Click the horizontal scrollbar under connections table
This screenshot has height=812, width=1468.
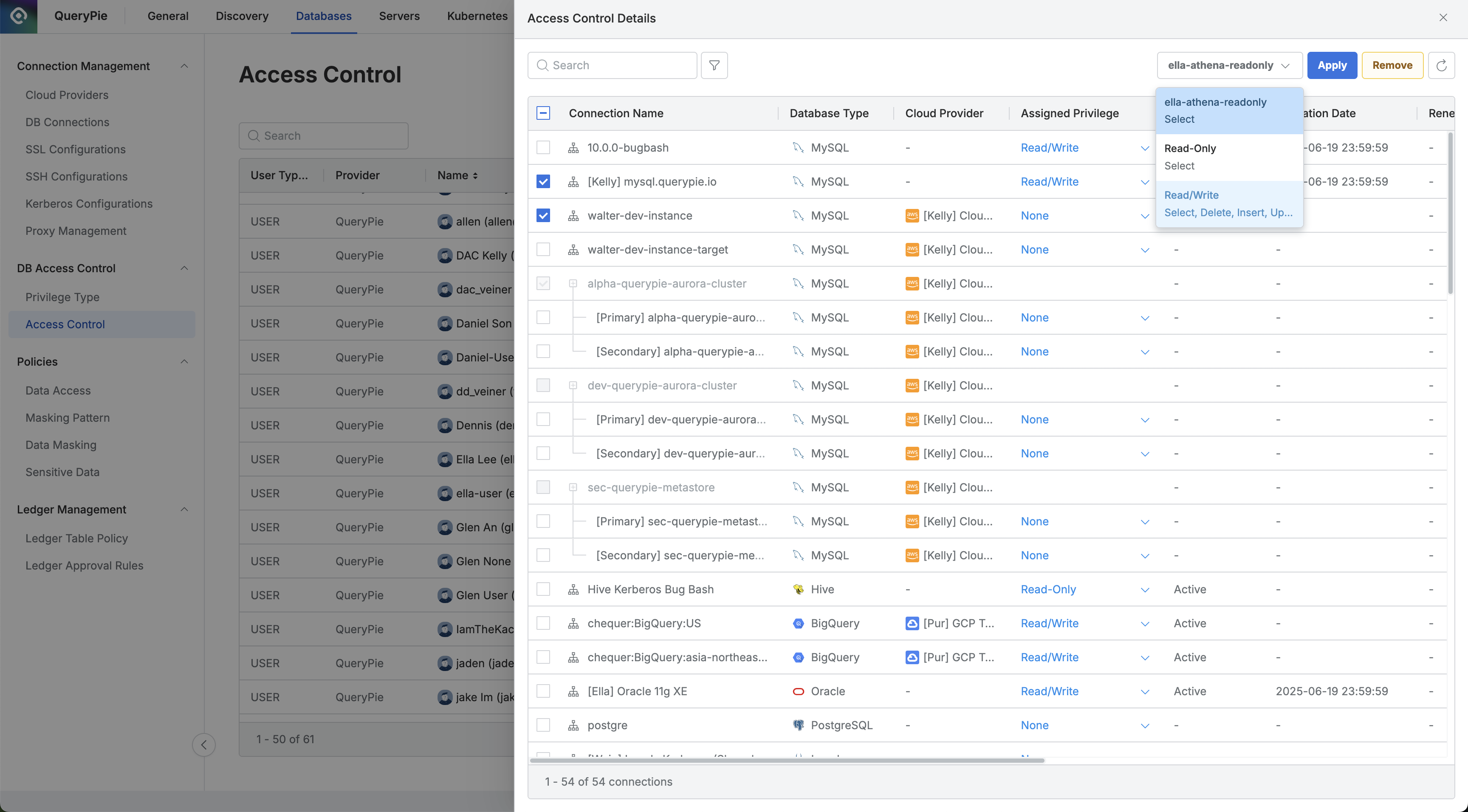click(786, 761)
